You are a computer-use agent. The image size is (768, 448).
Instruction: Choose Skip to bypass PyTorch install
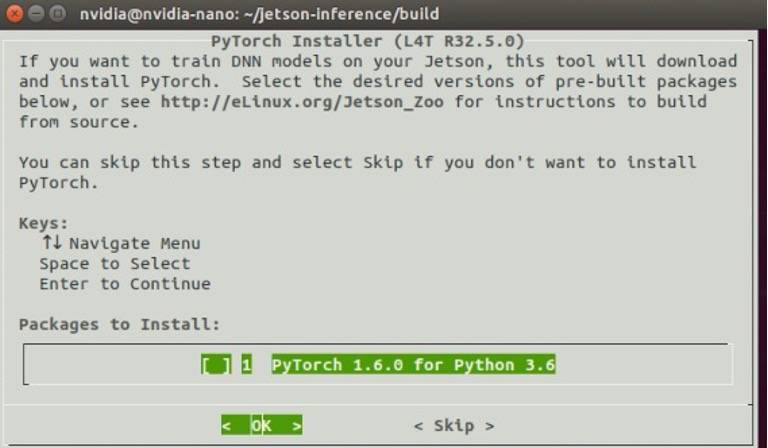tap(454, 425)
